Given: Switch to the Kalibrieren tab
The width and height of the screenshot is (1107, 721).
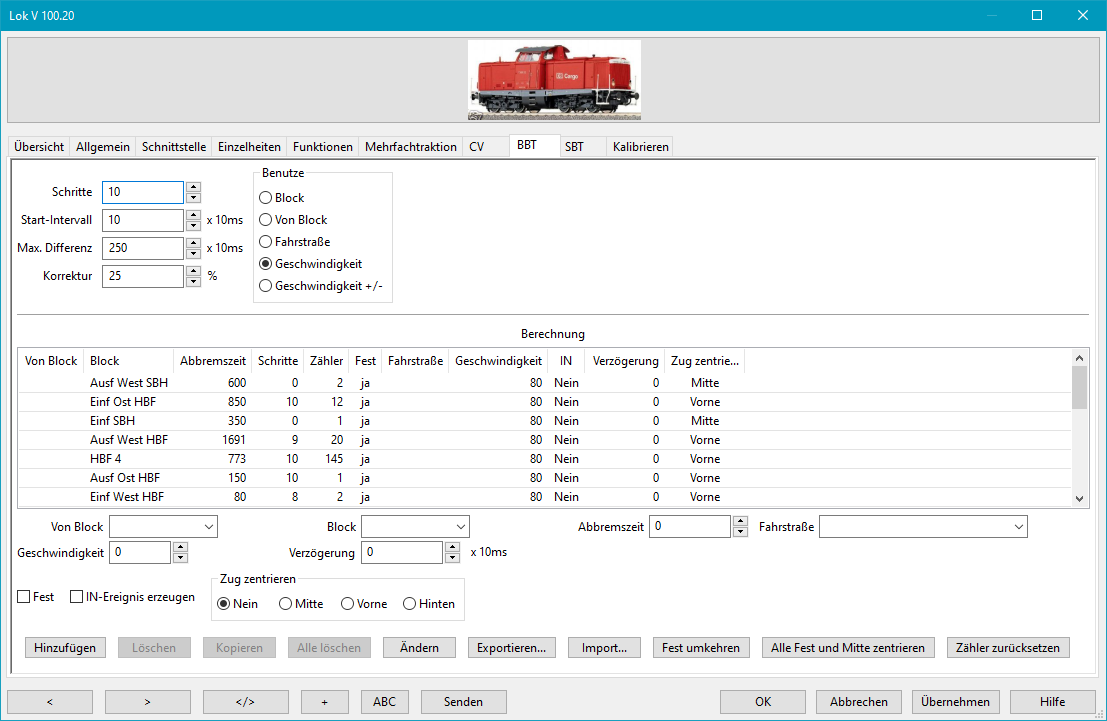Looking at the screenshot, I should tap(640, 147).
